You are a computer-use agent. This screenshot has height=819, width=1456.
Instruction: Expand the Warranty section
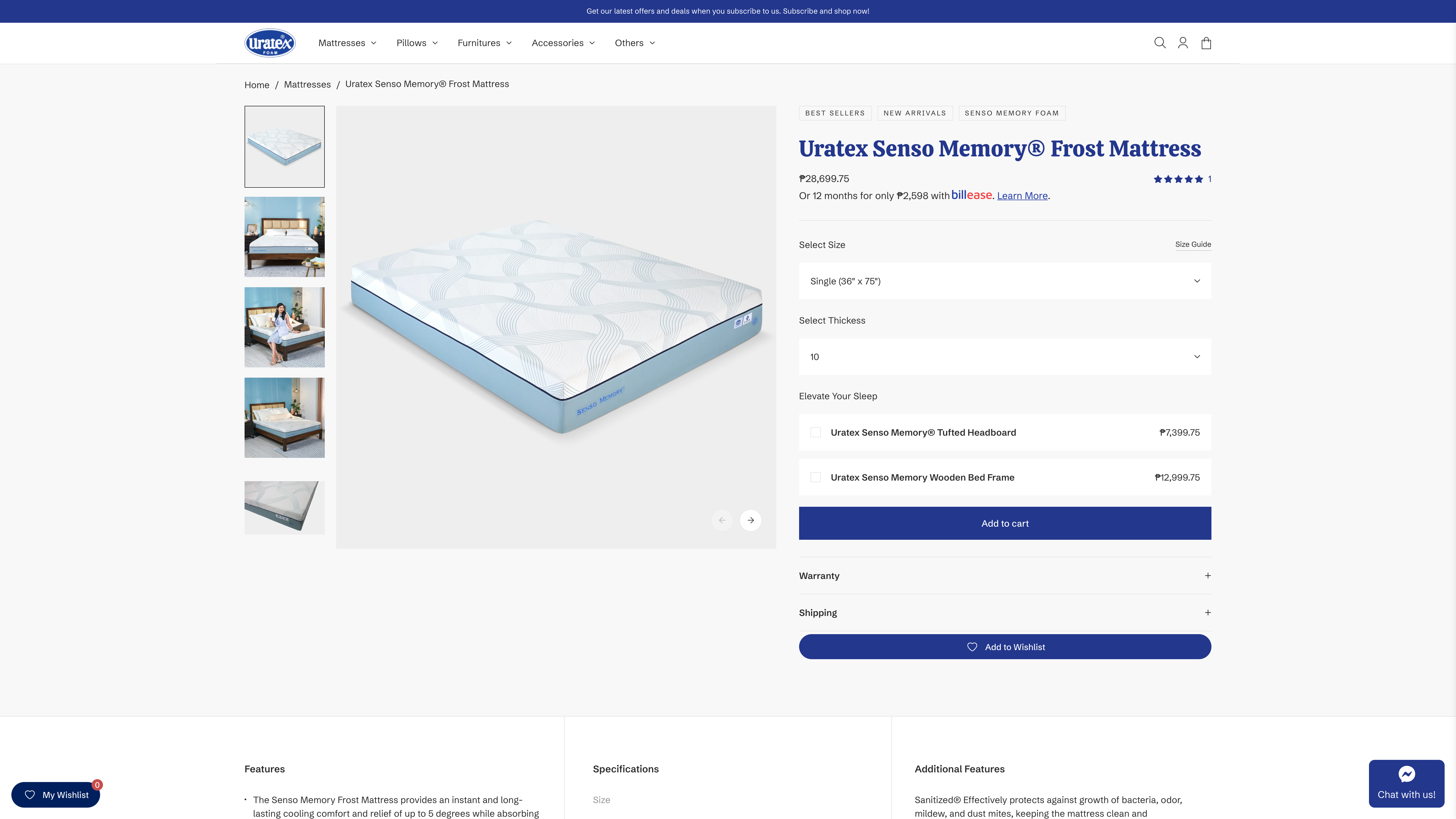(x=1004, y=575)
